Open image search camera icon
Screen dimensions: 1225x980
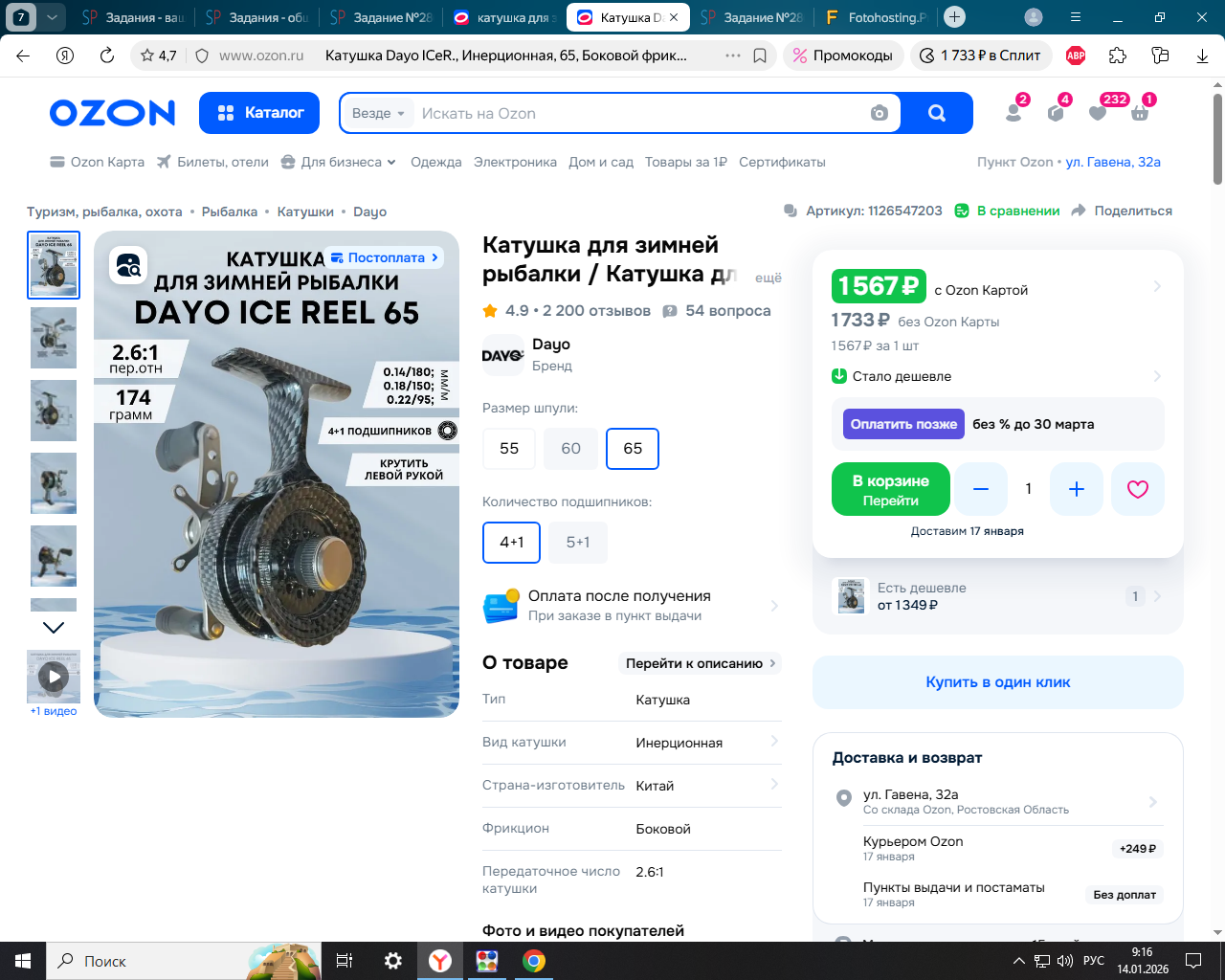[x=880, y=113]
